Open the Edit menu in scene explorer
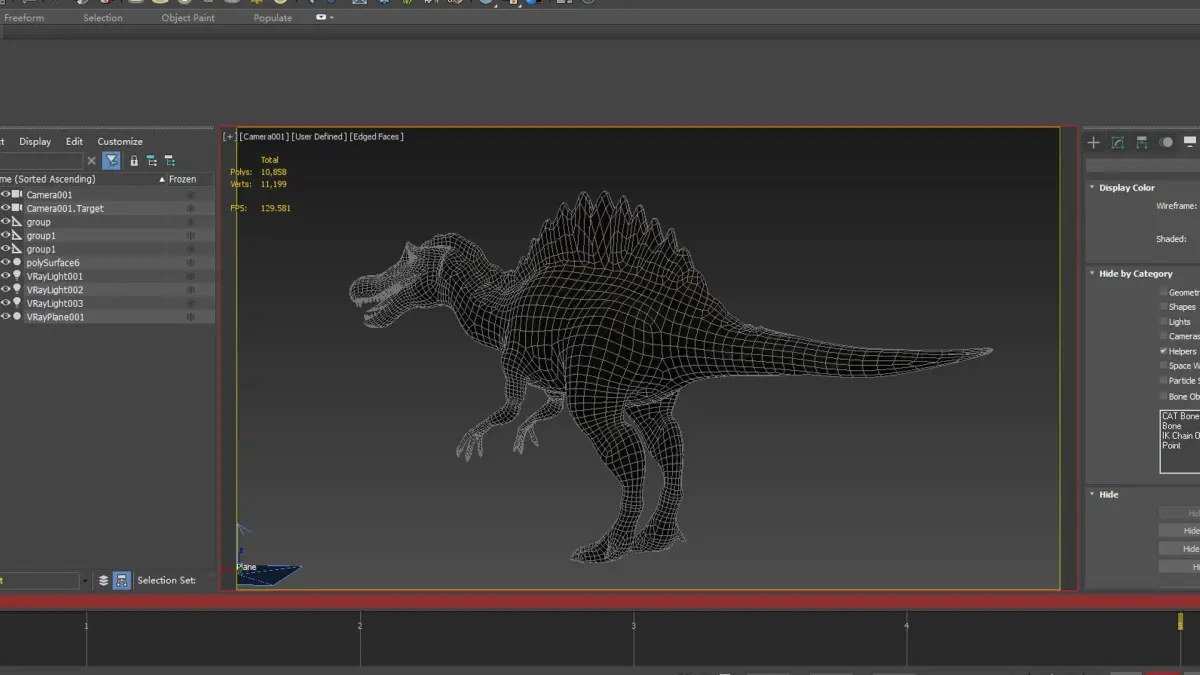 74,141
